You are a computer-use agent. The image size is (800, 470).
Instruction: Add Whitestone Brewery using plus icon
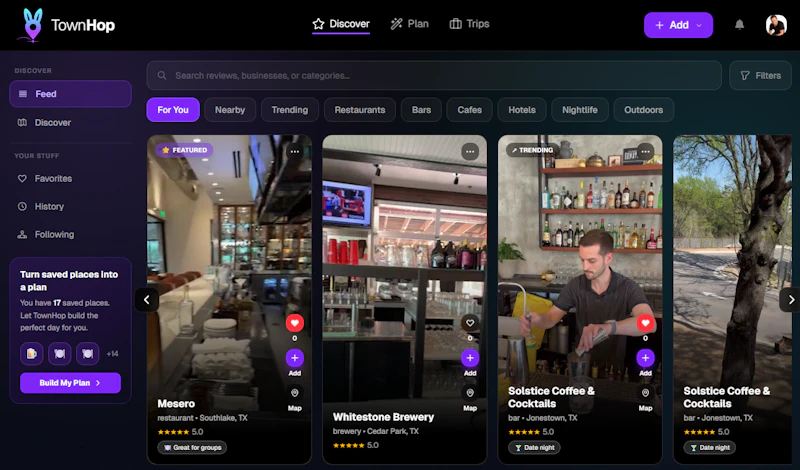point(470,358)
